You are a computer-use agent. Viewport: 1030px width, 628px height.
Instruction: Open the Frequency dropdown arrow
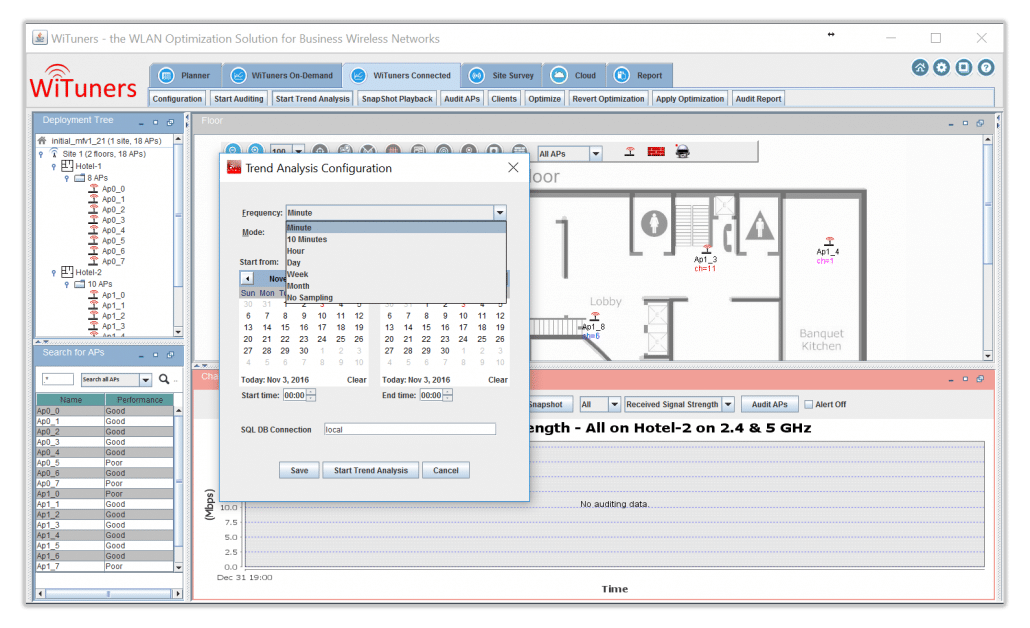point(500,213)
